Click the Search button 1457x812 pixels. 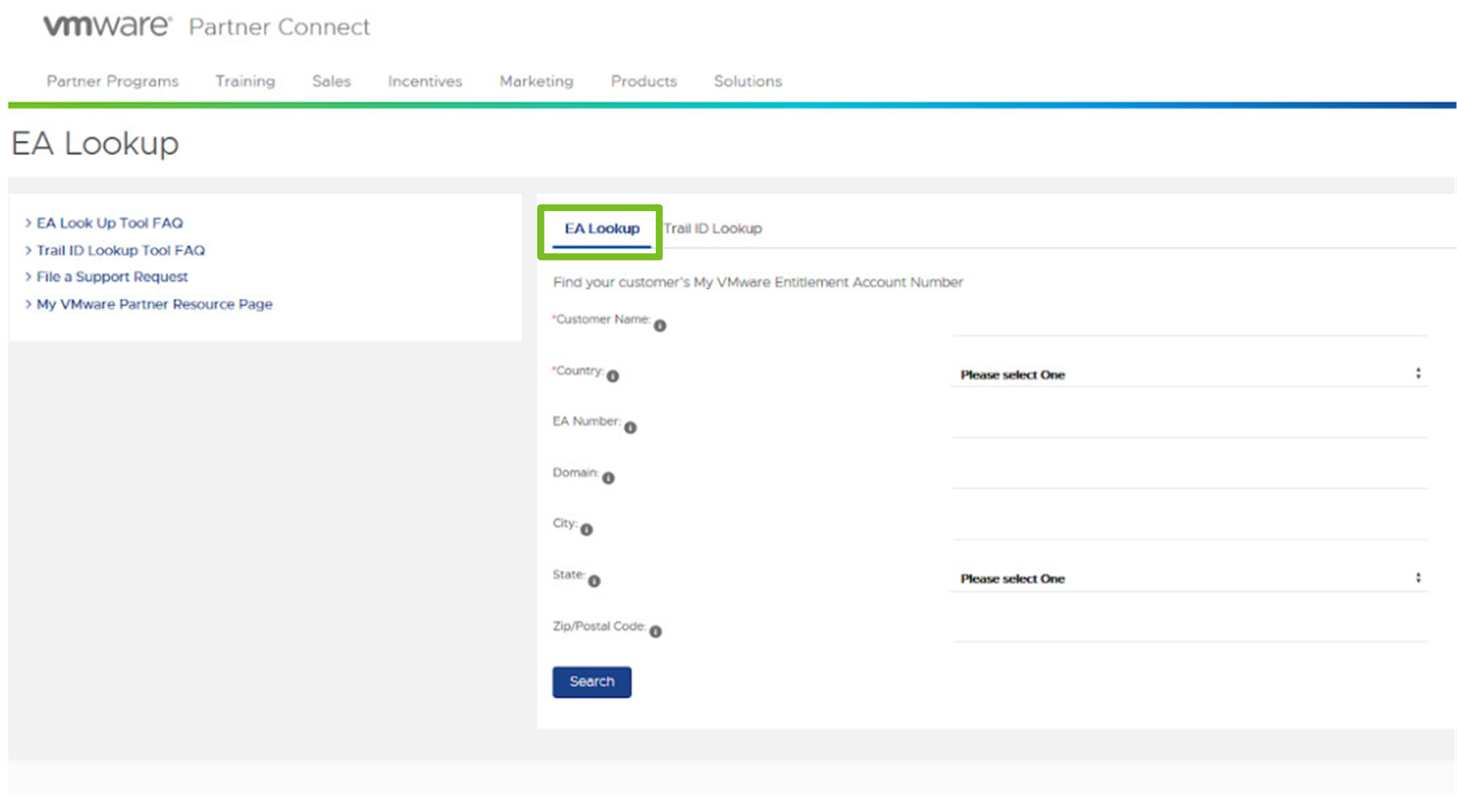(591, 681)
